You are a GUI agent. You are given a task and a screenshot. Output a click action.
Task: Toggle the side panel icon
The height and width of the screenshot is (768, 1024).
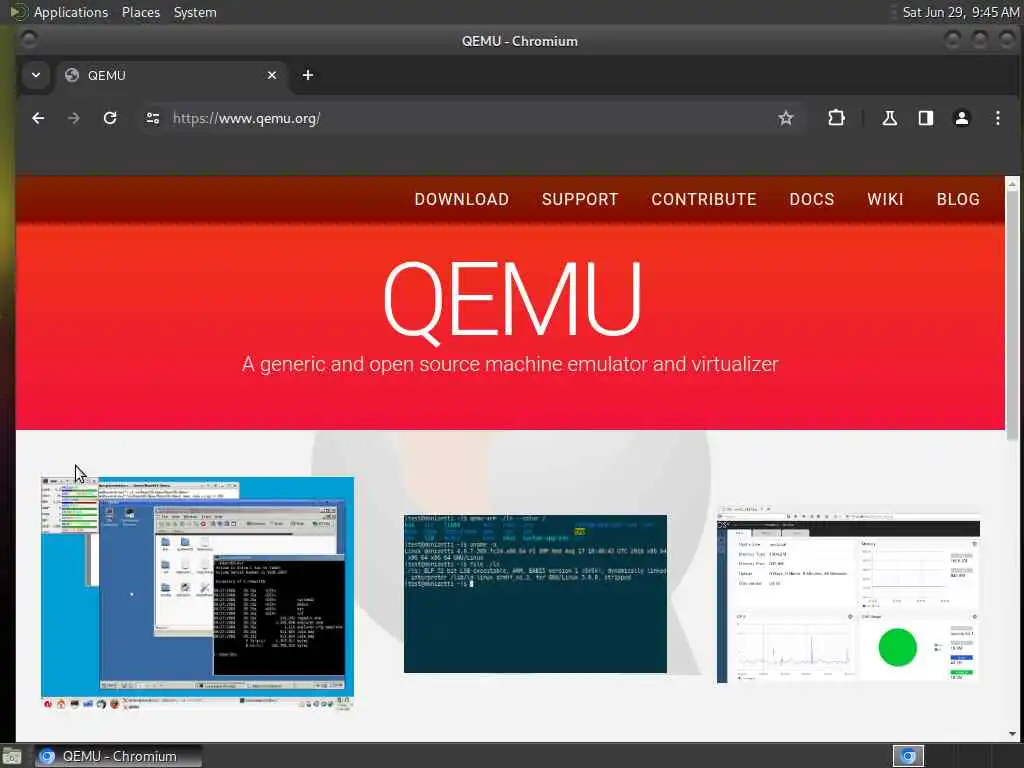click(x=925, y=118)
